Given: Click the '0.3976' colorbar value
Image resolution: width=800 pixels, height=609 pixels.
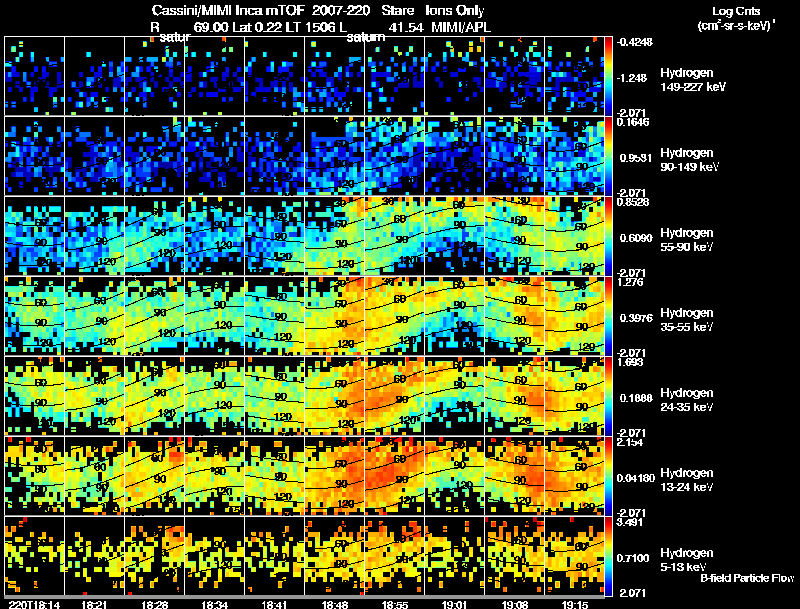Looking at the screenshot, I should point(636,318).
